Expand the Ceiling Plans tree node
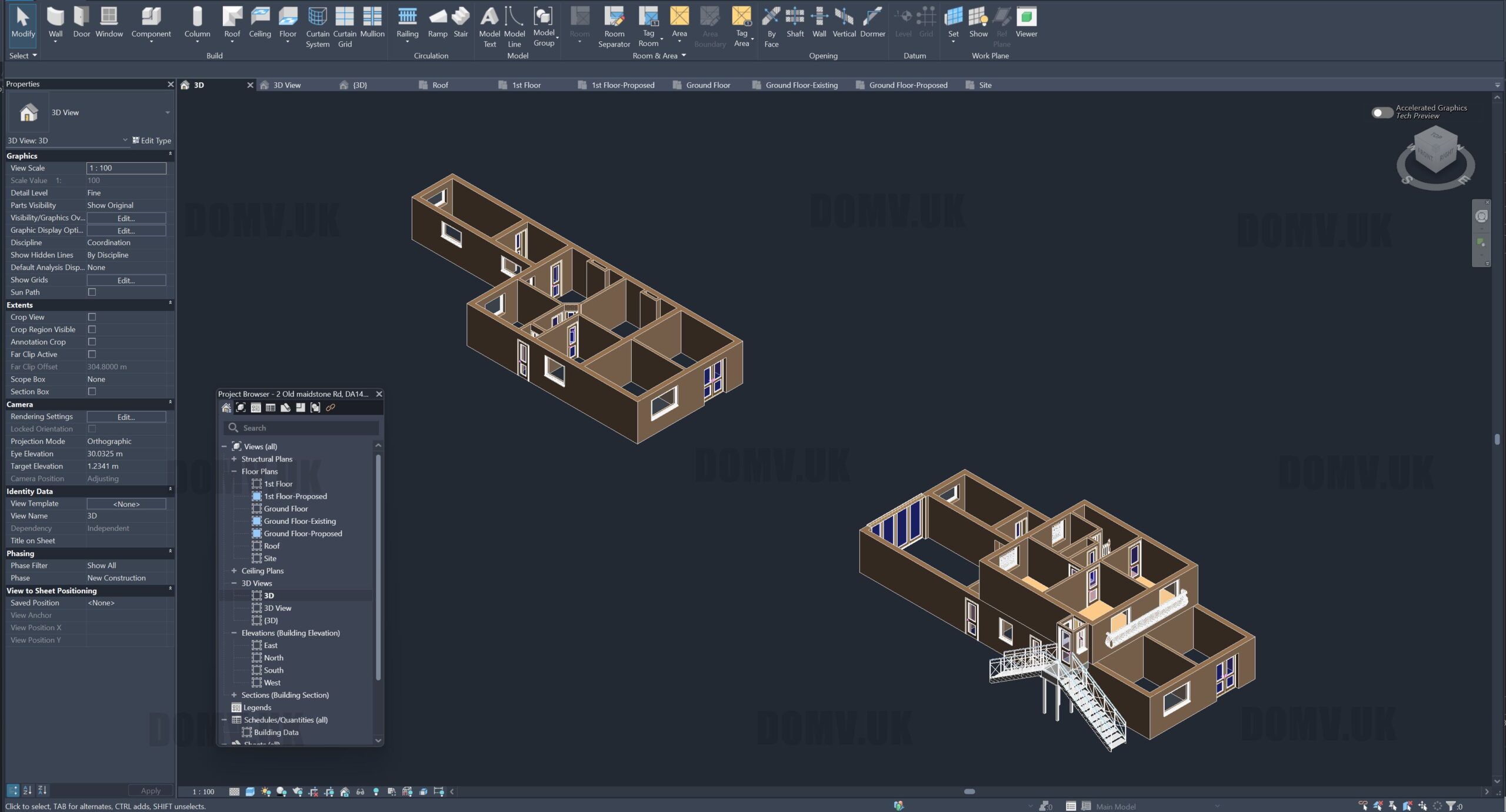The image size is (1506, 812). click(x=234, y=571)
